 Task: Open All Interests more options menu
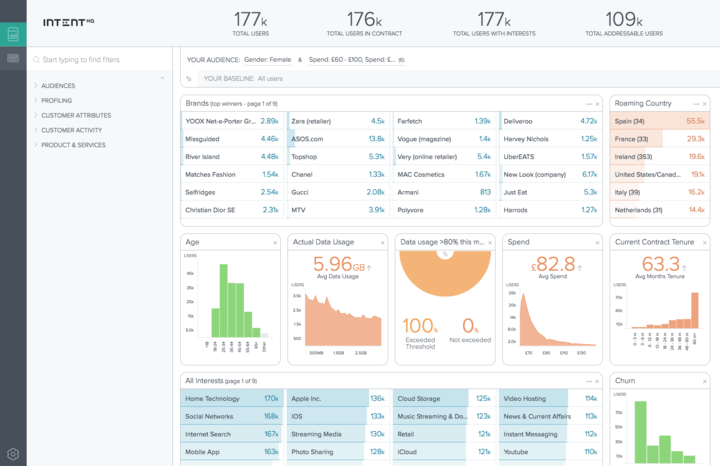[x=589, y=382]
